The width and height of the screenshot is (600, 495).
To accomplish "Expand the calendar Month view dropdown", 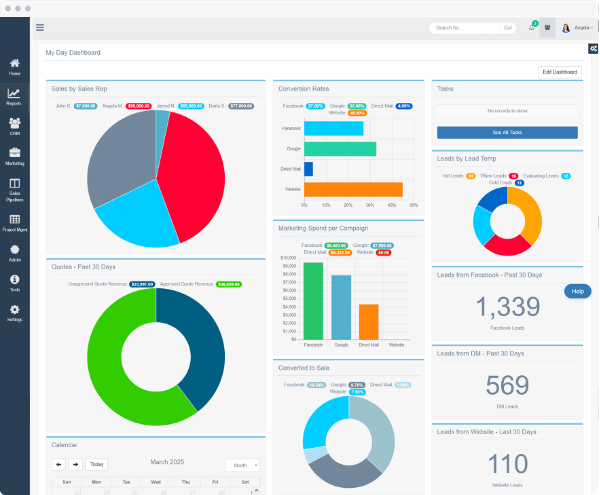I will 242,465.
